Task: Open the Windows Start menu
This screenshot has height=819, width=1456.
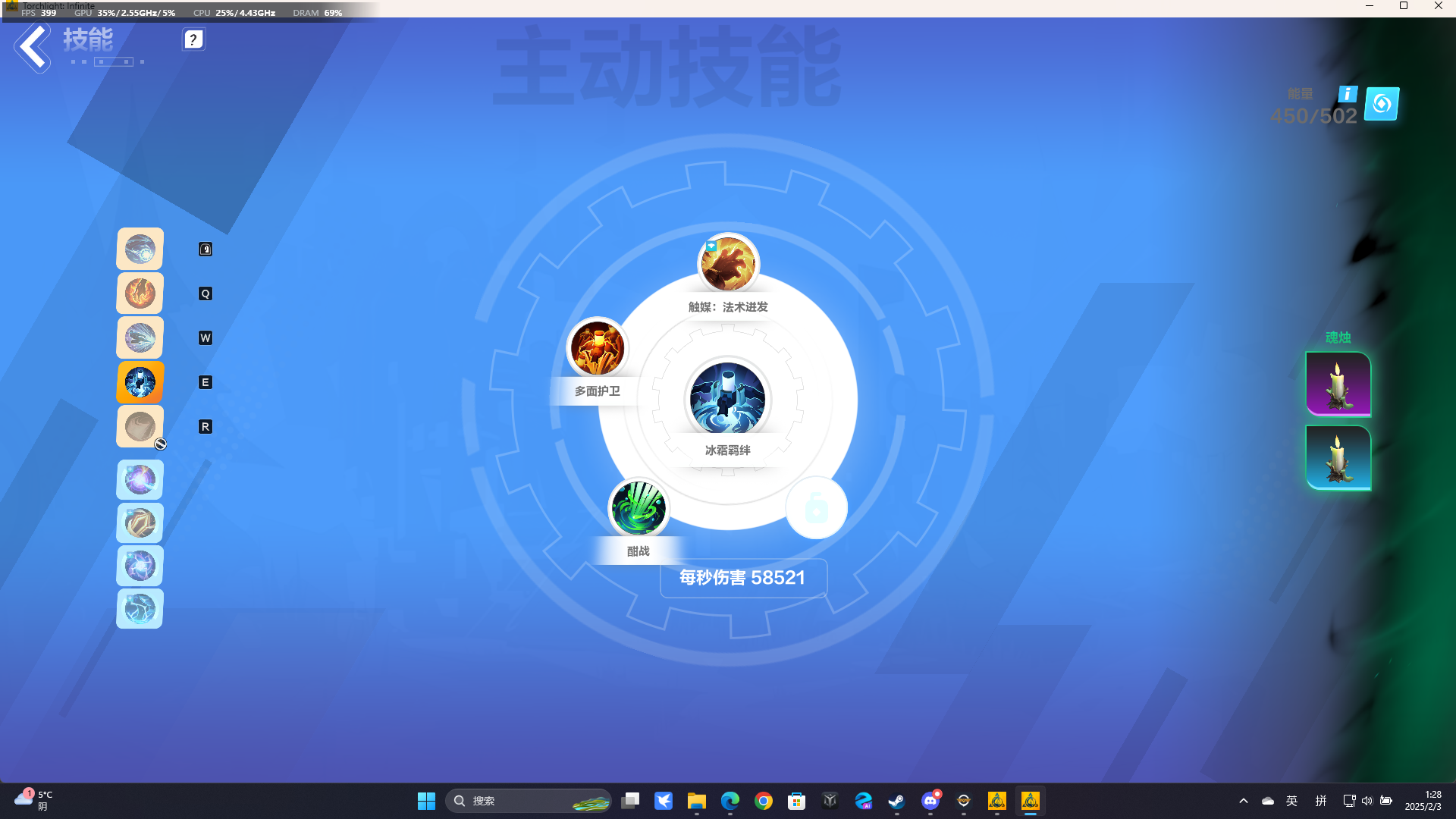Action: point(426,801)
